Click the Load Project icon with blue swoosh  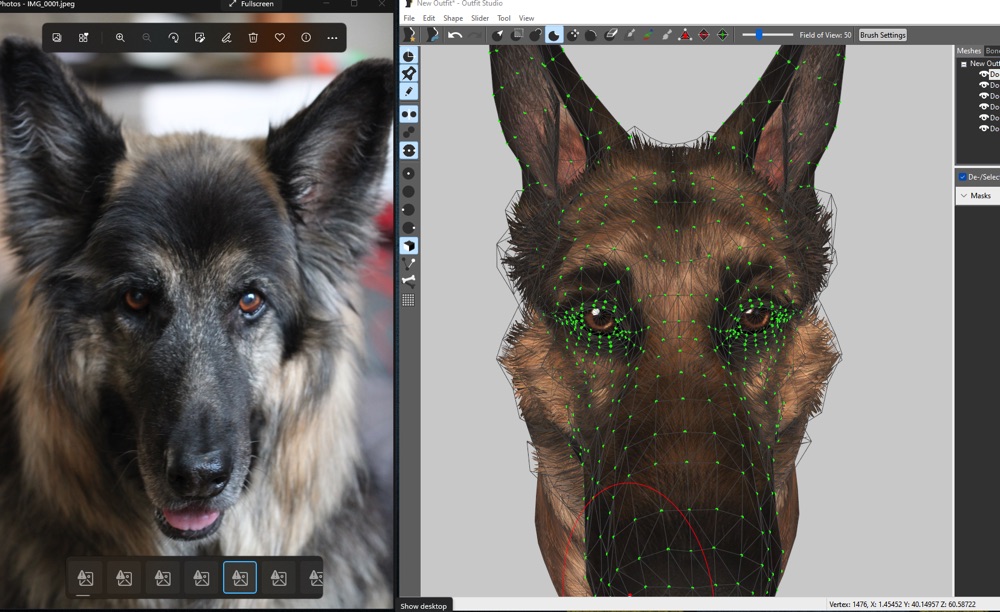(432, 35)
